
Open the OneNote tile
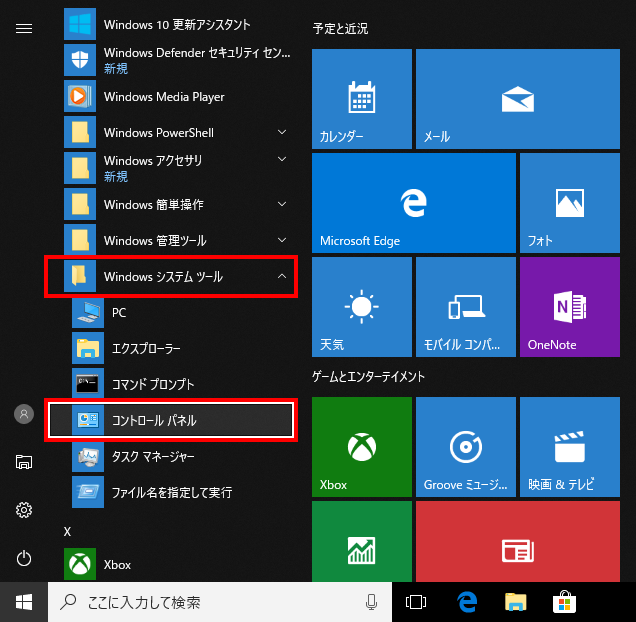(569, 306)
